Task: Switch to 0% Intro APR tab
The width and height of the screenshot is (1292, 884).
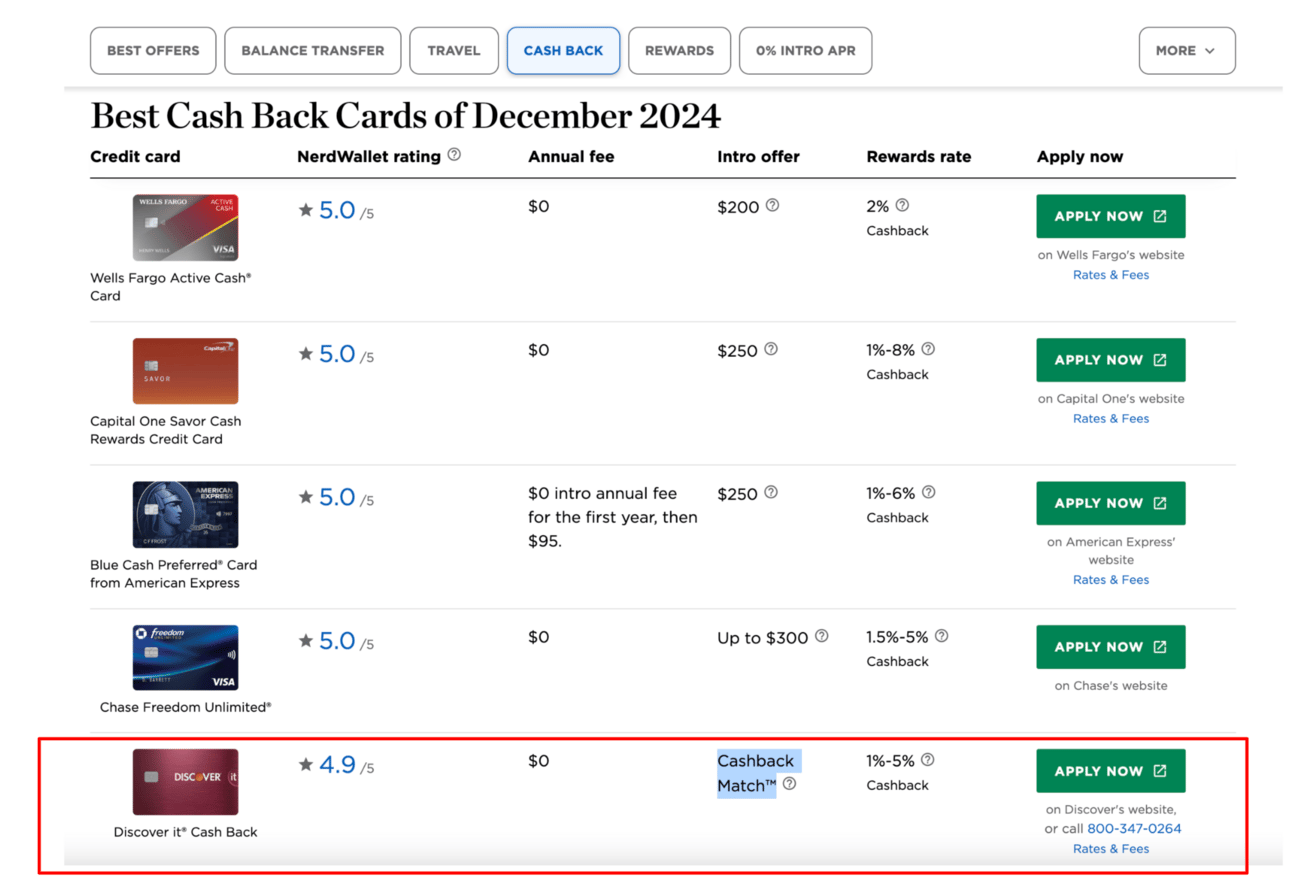Action: [x=805, y=51]
